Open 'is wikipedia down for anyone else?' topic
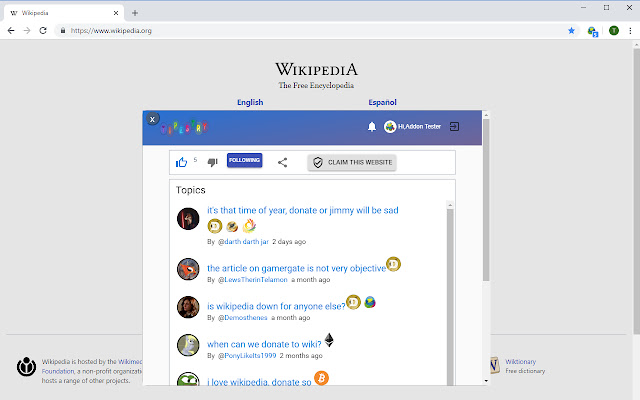This screenshot has height=400, width=640. 276,306
